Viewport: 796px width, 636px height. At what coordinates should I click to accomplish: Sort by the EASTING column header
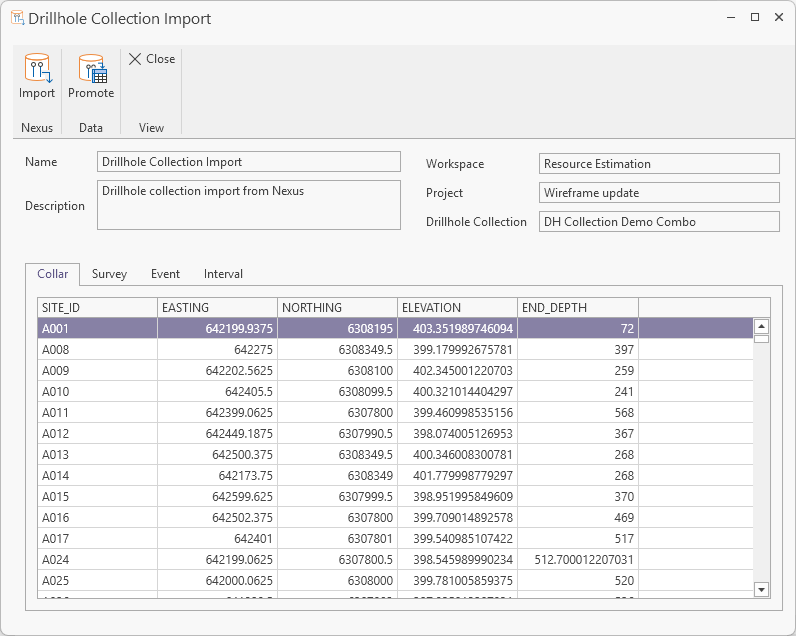217,308
